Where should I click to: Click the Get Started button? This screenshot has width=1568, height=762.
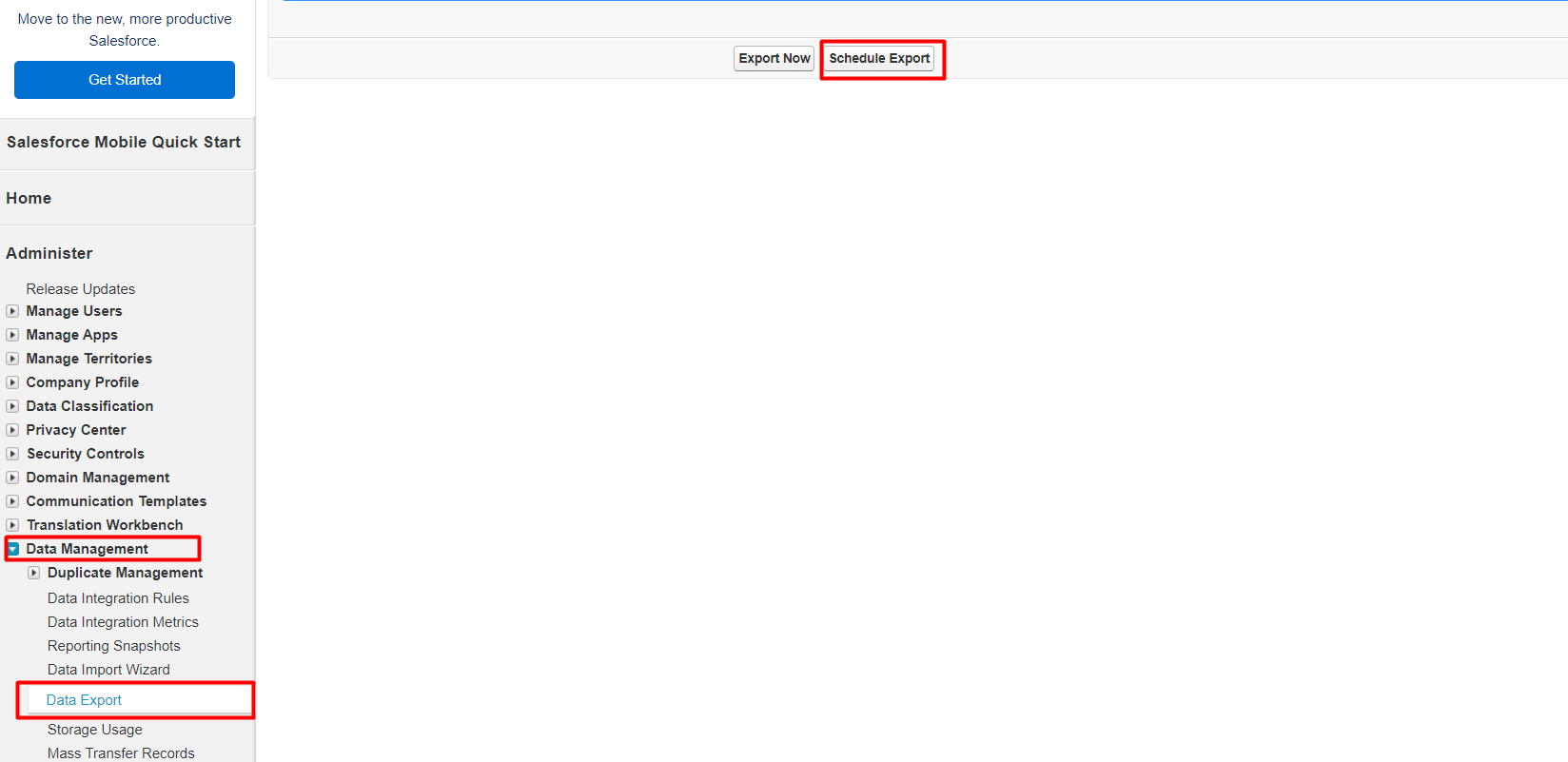pos(125,80)
